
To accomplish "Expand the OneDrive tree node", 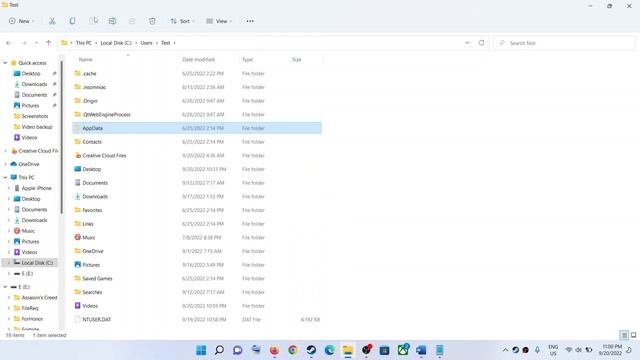I will 5,164.
